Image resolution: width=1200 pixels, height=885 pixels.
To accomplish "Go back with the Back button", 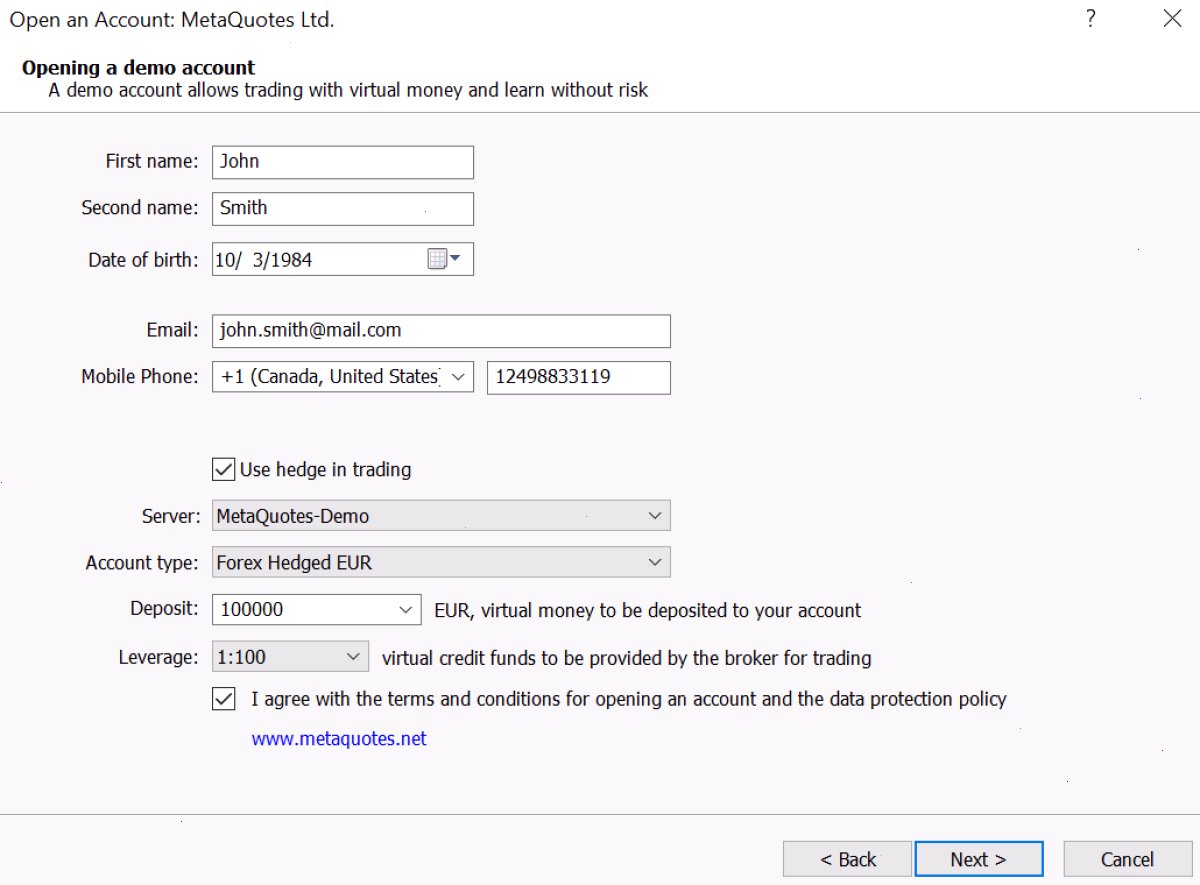I will [x=847, y=859].
